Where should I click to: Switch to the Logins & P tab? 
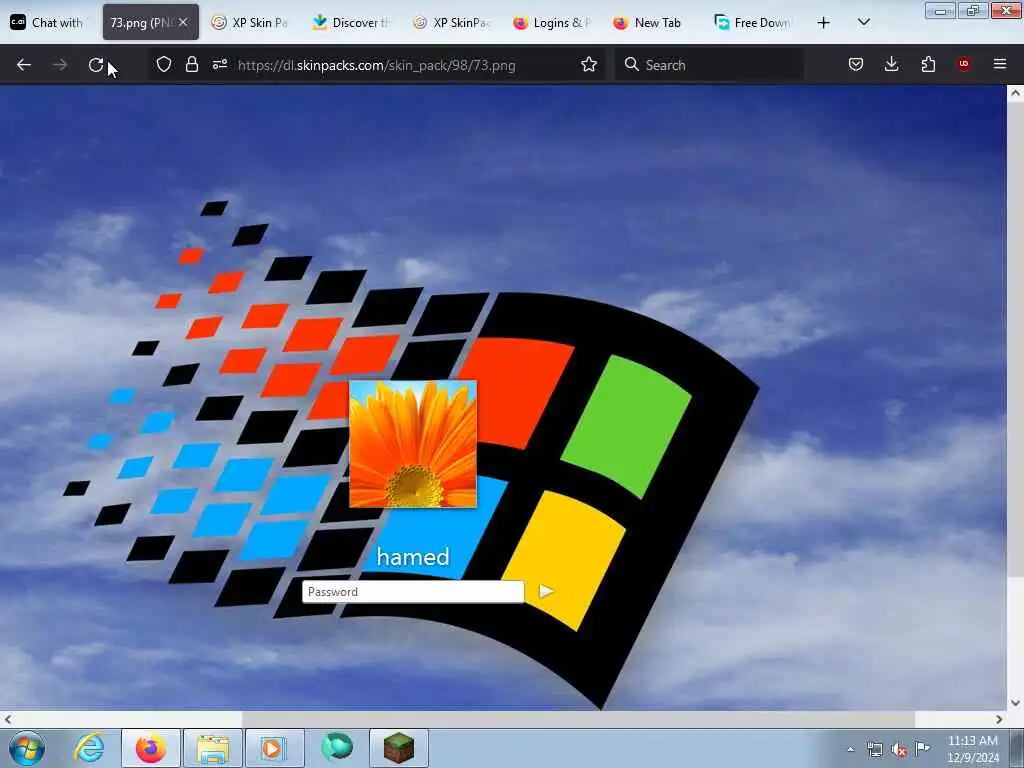(552, 23)
